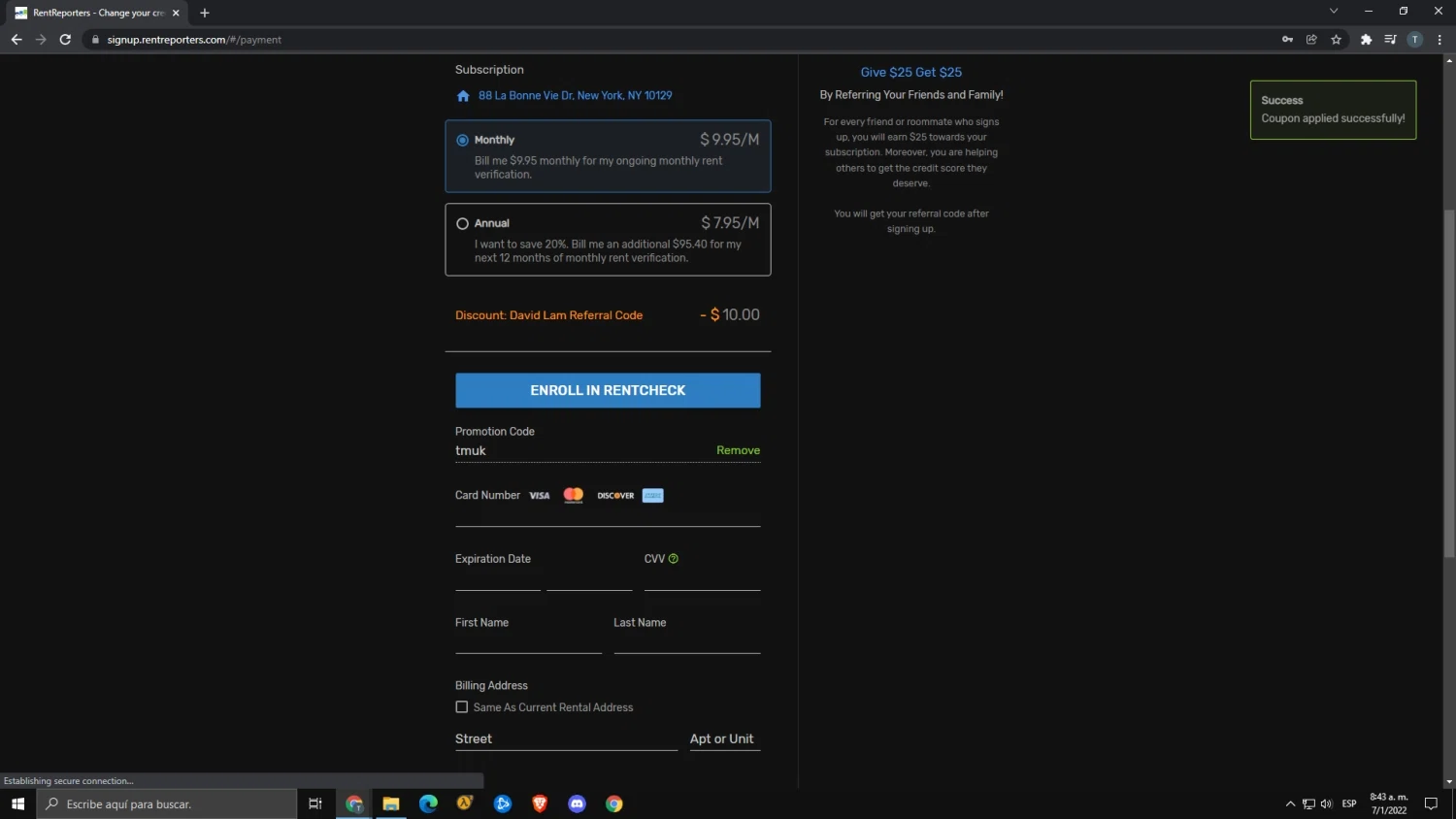This screenshot has height=819, width=1456.
Task: Go forward using the browser forward arrow
Action: pos(41,40)
